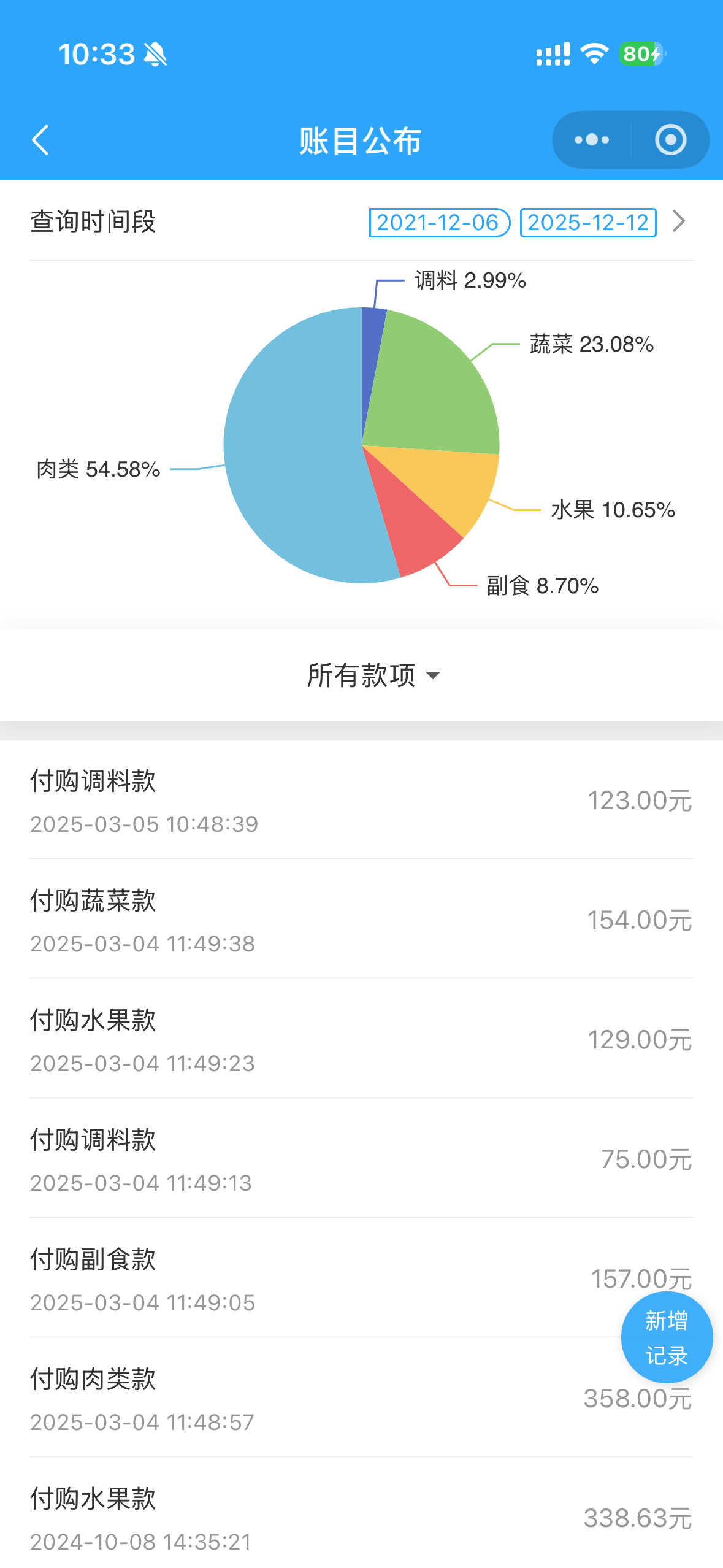Tap the back arrow icon
This screenshot has width=723, height=1568.
tap(40, 140)
